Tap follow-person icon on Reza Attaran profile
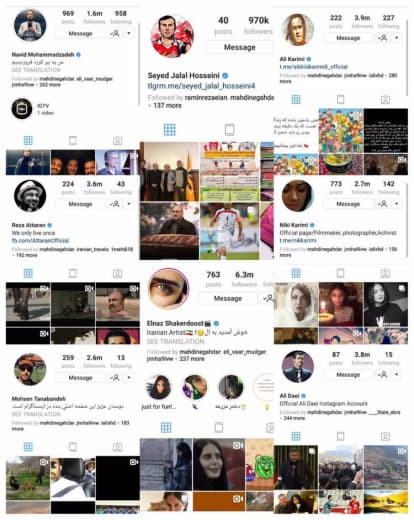Image resolution: width=414 pixels, height=520 pixels. coord(115,204)
